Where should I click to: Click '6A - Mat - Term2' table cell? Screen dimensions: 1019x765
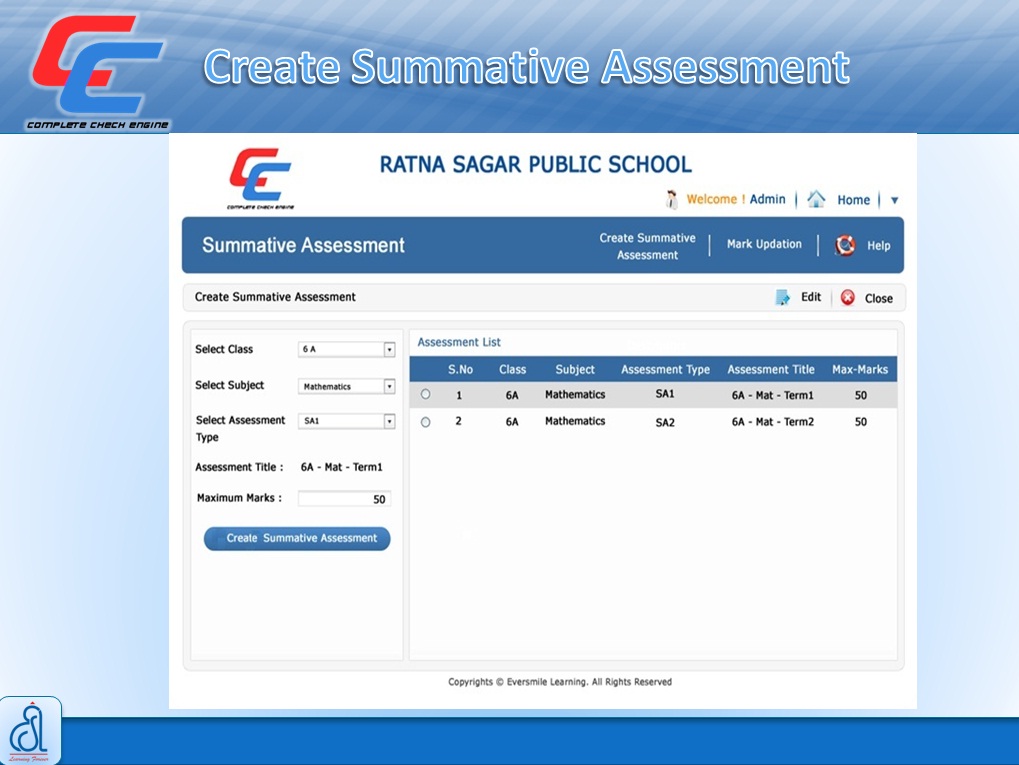773,422
